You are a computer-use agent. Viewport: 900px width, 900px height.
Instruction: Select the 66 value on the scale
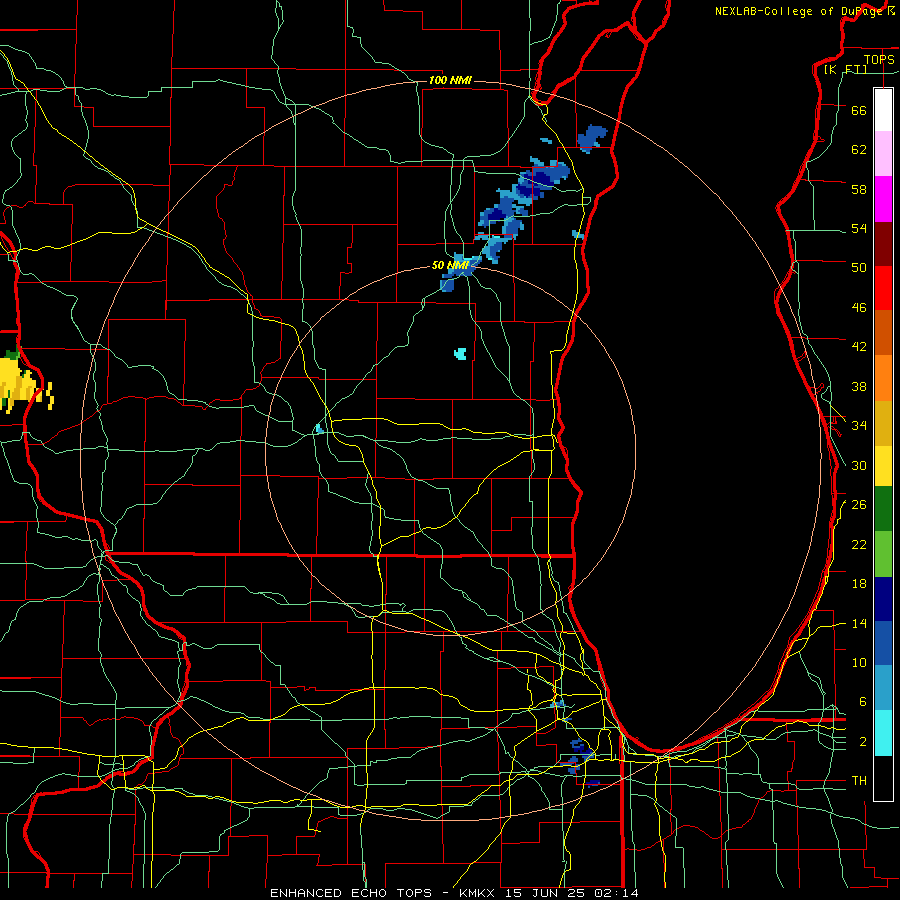(x=859, y=110)
